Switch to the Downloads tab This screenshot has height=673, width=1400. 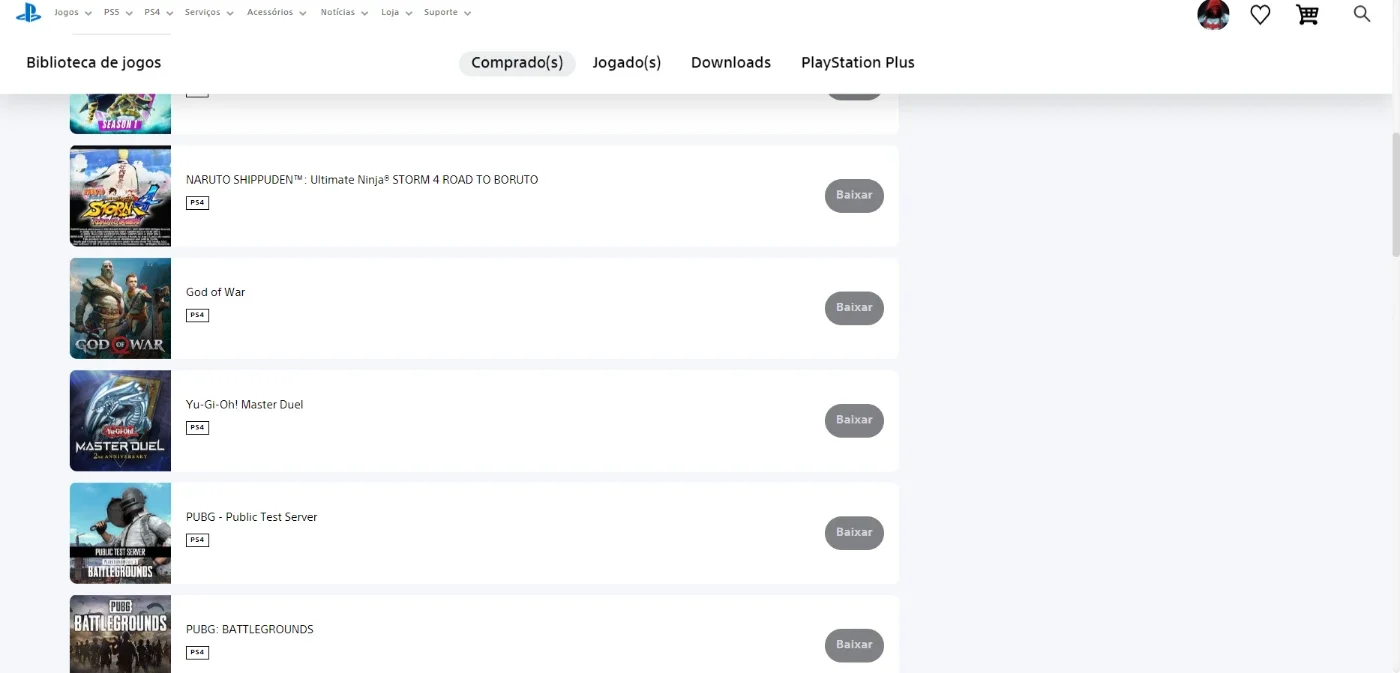click(x=731, y=63)
